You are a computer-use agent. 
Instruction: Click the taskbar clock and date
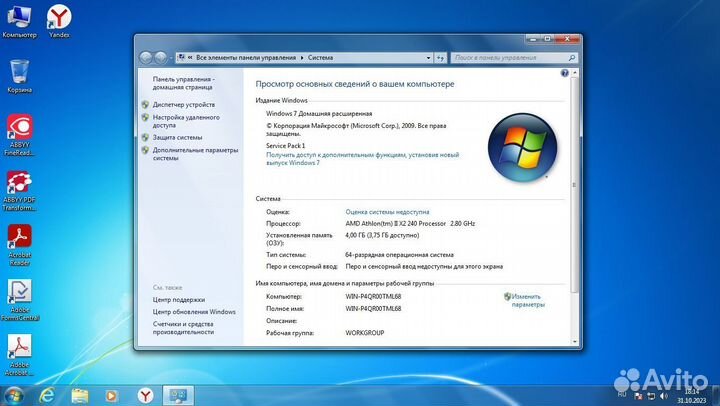tap(692, 396)
